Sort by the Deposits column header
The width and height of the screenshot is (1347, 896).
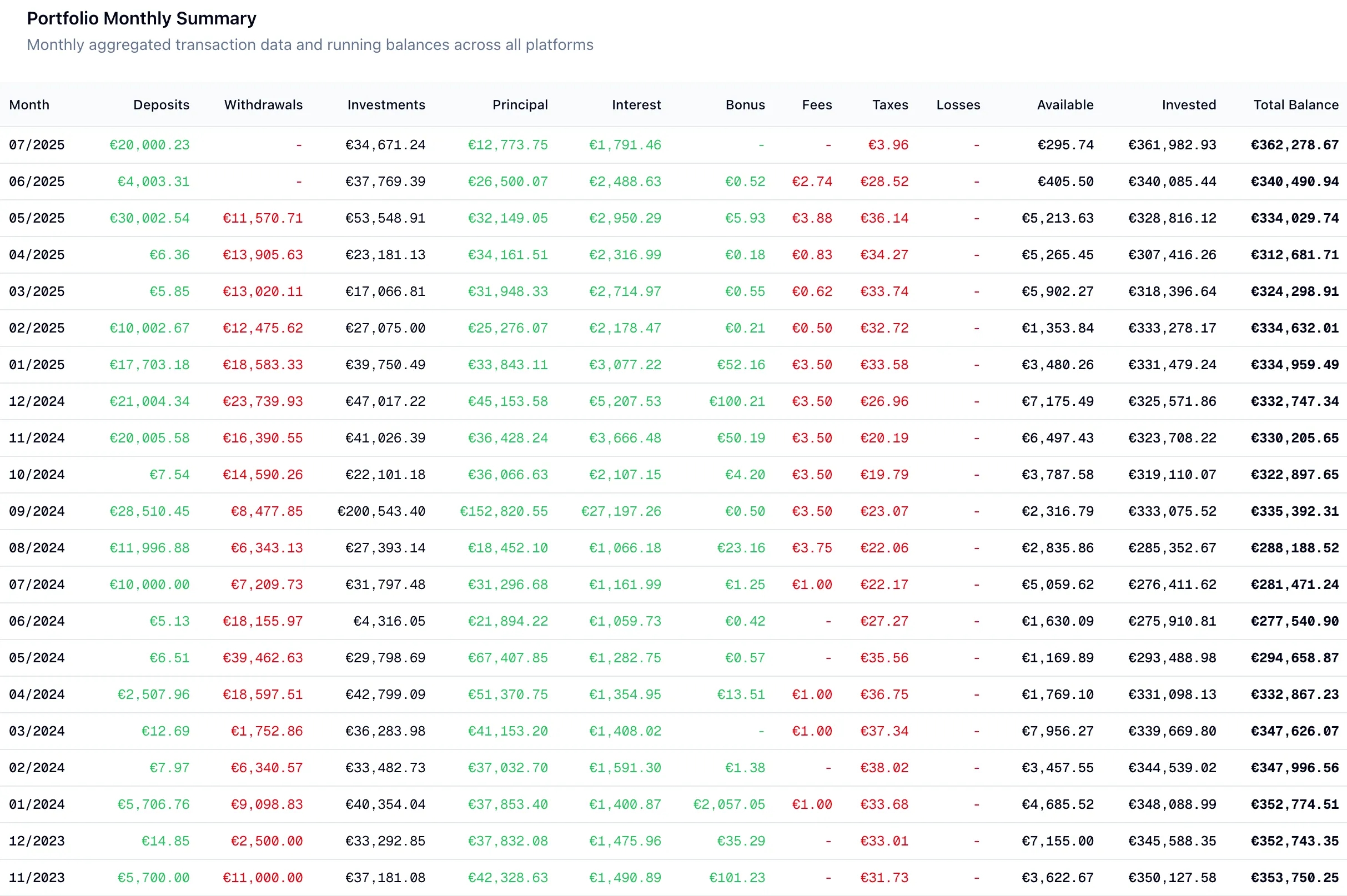(162, 104)
